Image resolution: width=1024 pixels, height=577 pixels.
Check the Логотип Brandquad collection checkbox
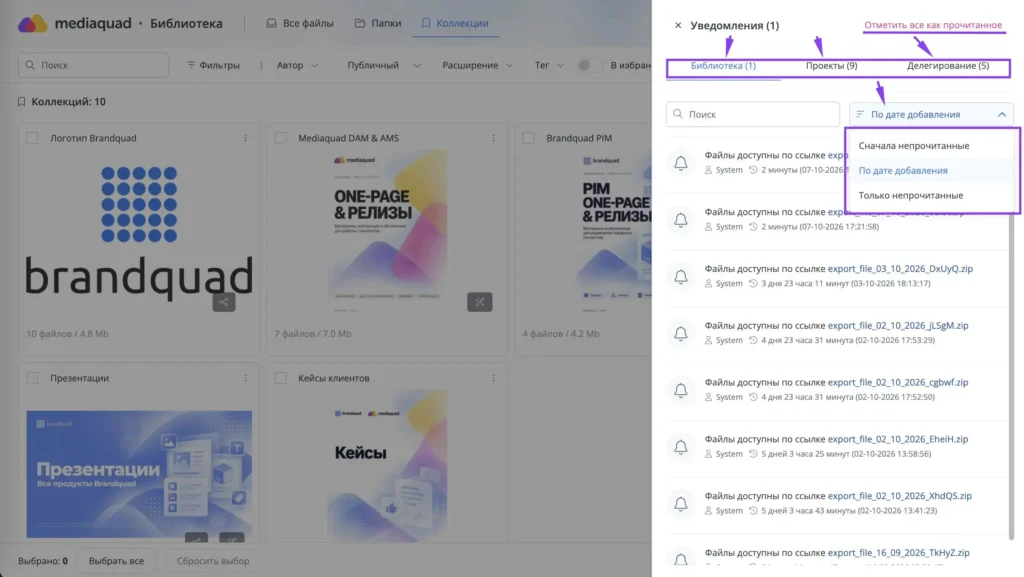tap(32, 138)
